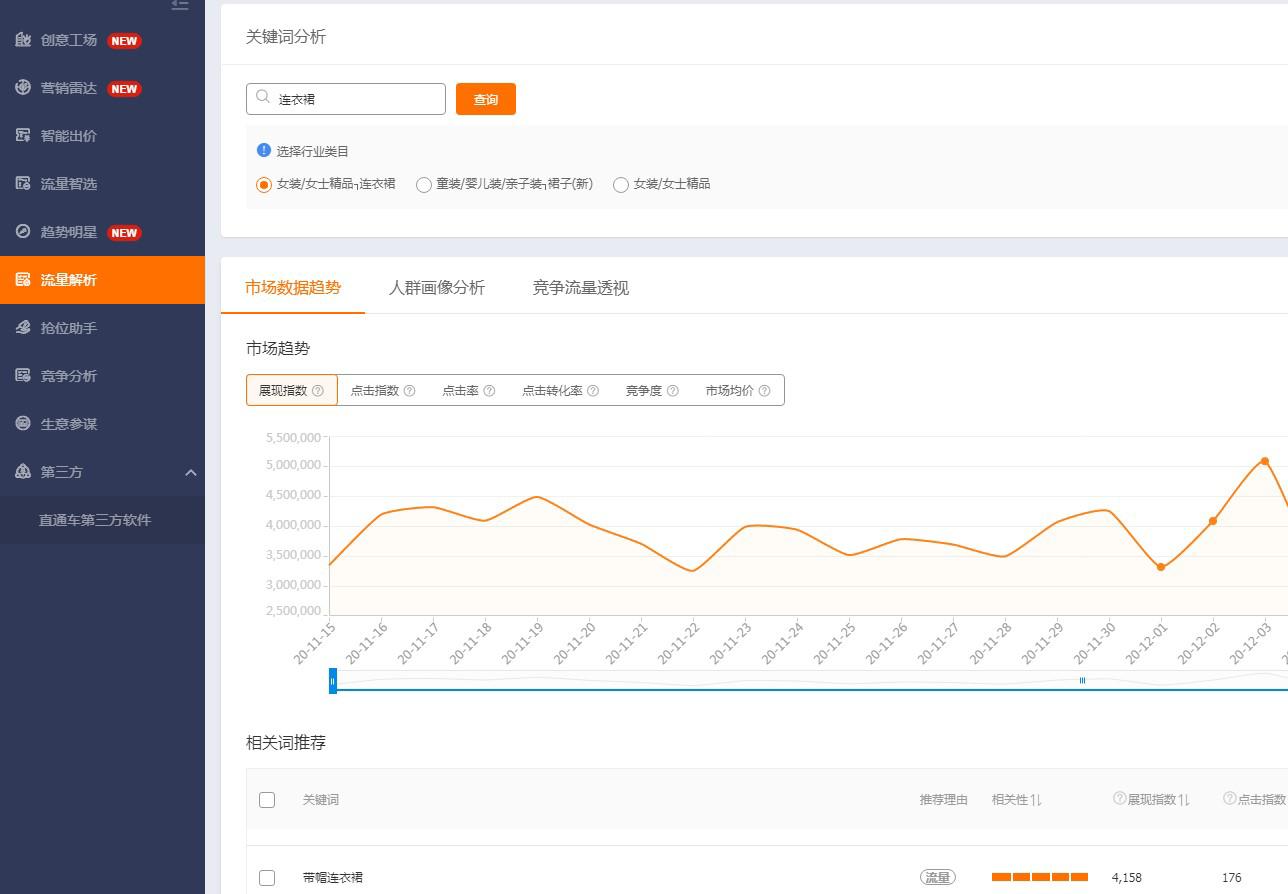Screen dimensions: 1288x894
Task: Open 生意参谋 in the sidebar
Action: pos(70,423)
